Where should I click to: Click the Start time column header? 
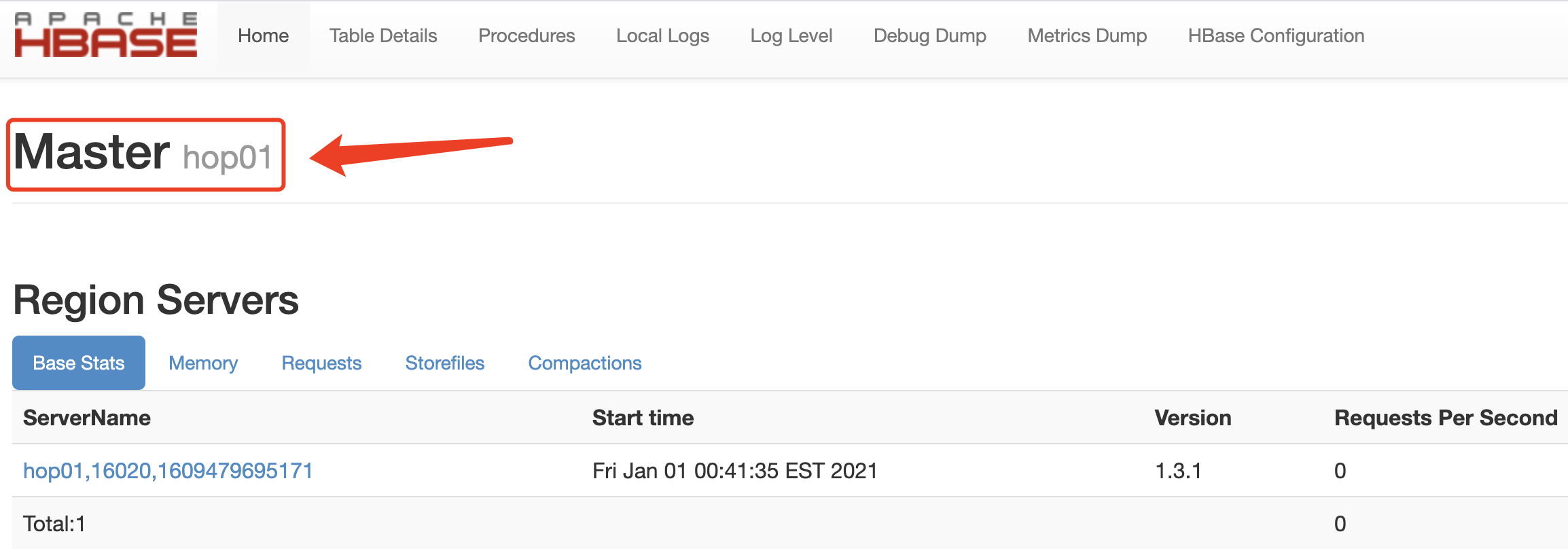coord(643,418)
